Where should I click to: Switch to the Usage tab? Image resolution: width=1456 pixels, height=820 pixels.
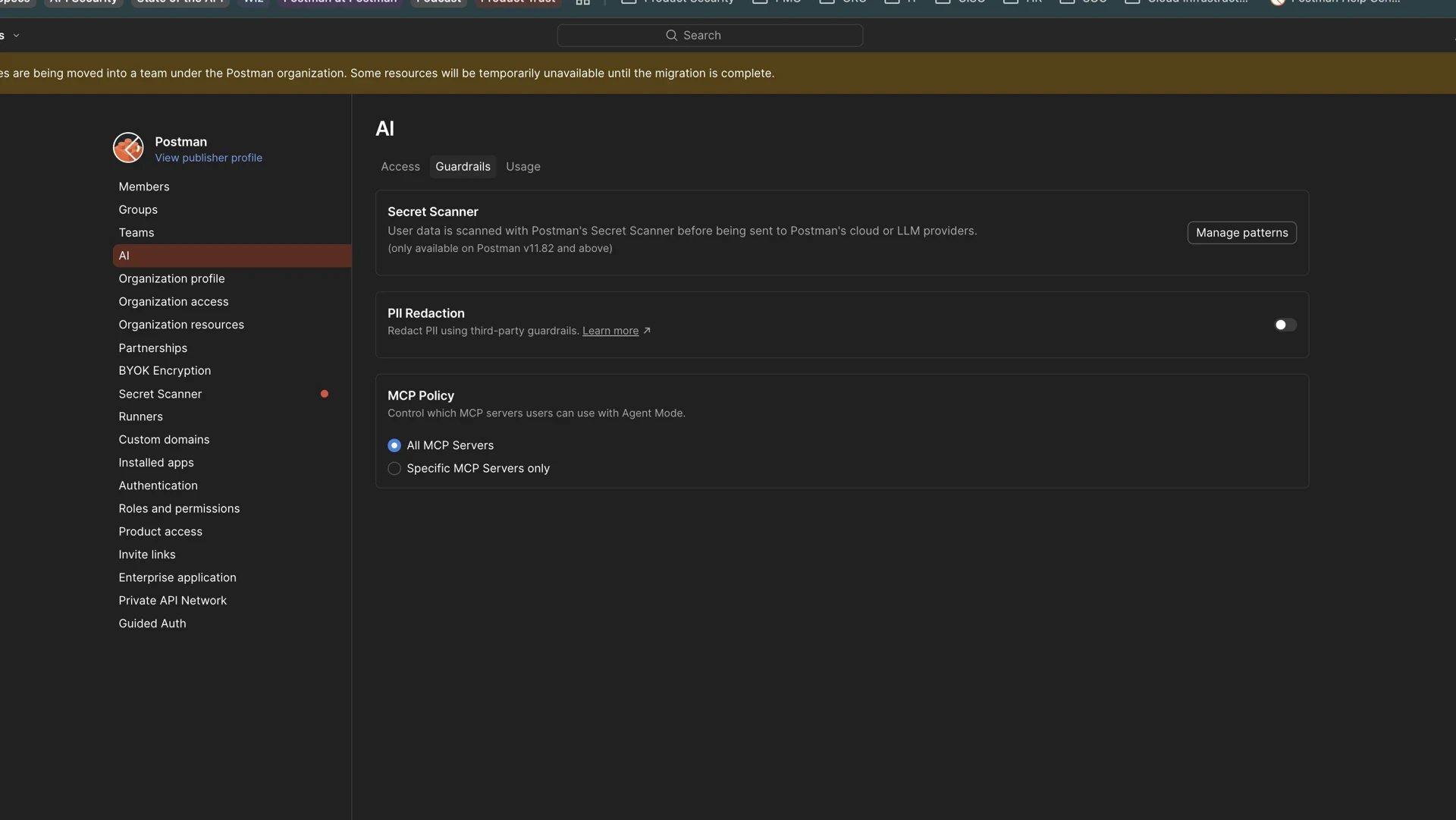click(x=523, y=166)
